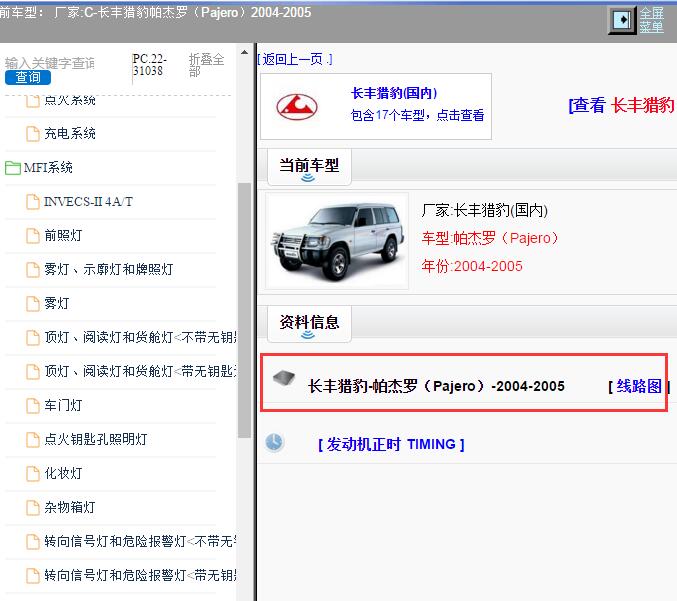The height and width of the screenshot is (601, 677).
Task: Click the red 长丰猎豹 brand logo
Action: coord(297,107)
